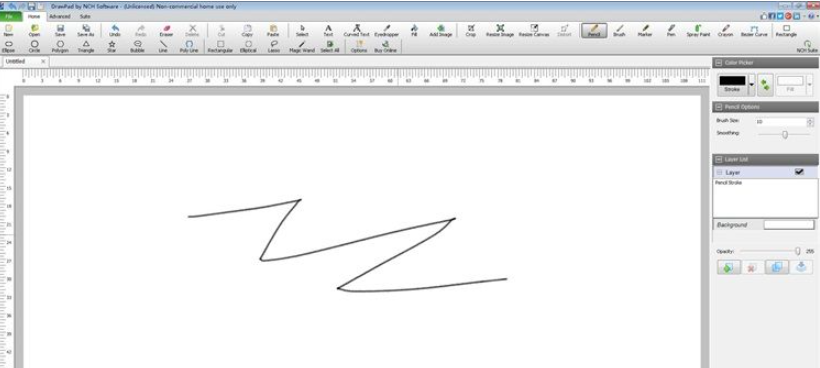The image size is (820, 368).
Task: Collapse the Pencil Options panel
Action: tap(719, 107)
